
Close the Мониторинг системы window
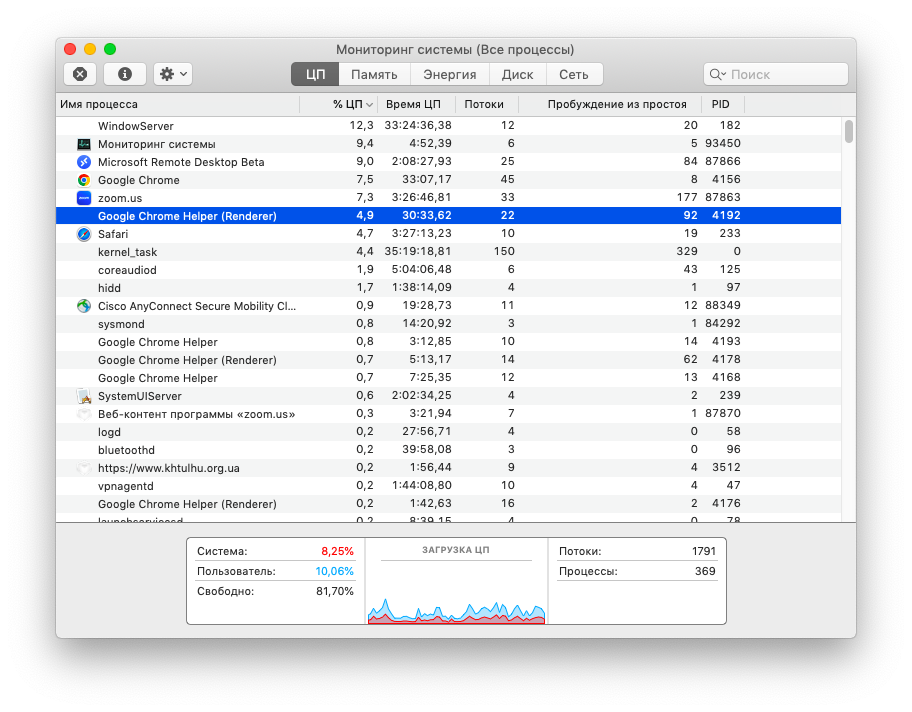click(70, 49)
